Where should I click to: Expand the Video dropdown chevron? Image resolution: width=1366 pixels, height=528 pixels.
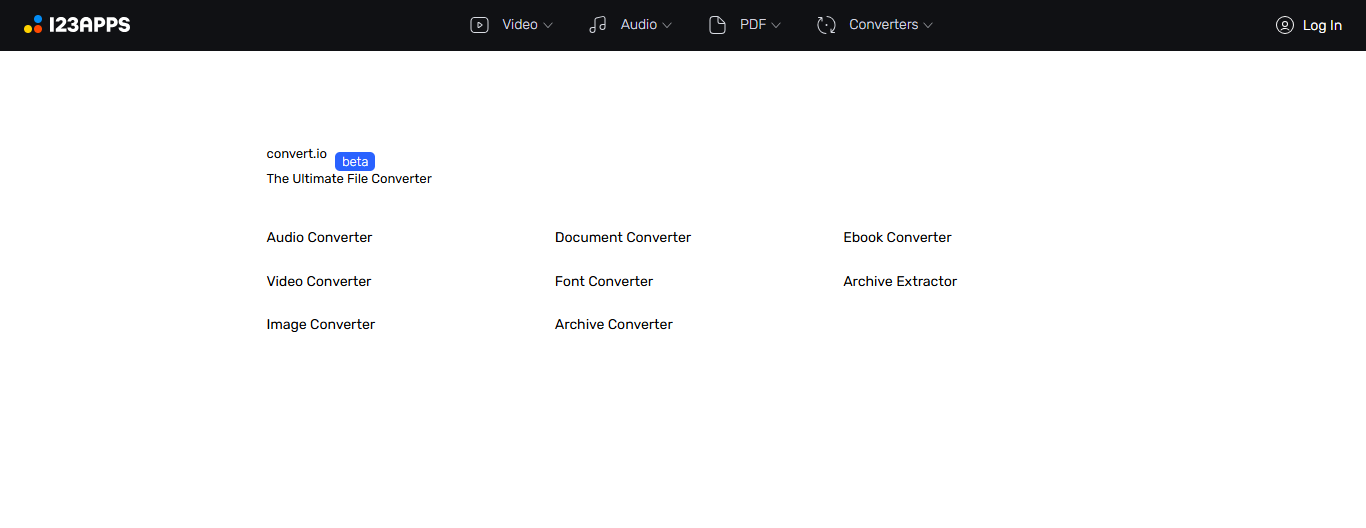[548, 25]
